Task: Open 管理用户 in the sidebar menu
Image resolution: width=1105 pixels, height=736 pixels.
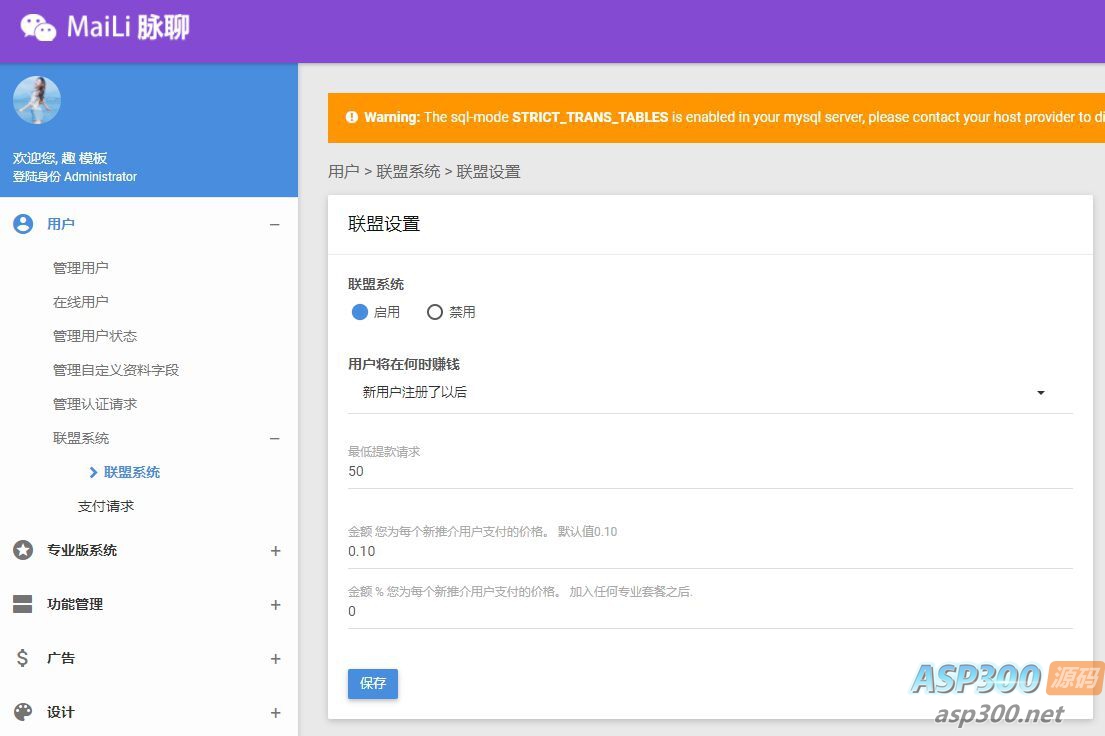Action: [81, 268]
